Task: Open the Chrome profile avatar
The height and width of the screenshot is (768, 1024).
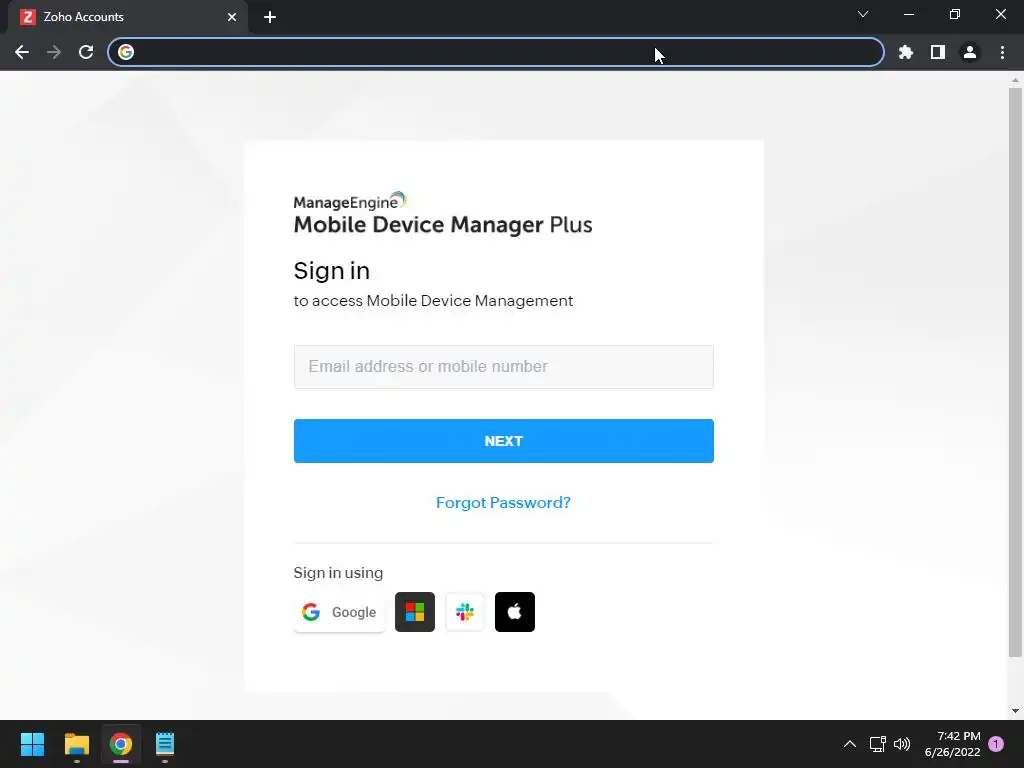Action: pyautogui.click(x=970, y=52)
